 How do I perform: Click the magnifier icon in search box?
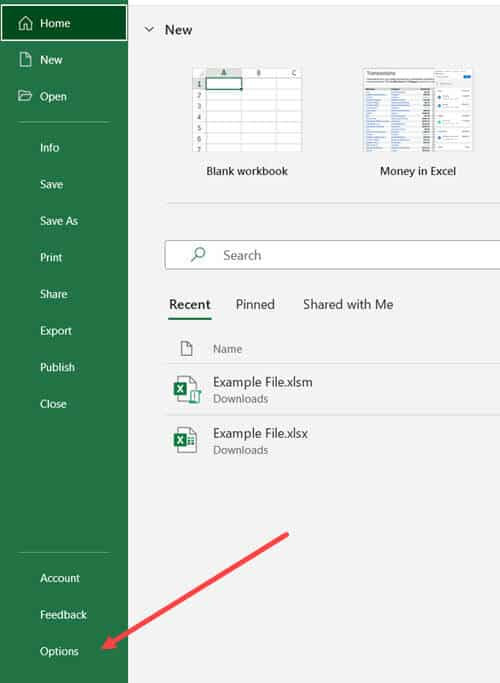coord(198,255)
